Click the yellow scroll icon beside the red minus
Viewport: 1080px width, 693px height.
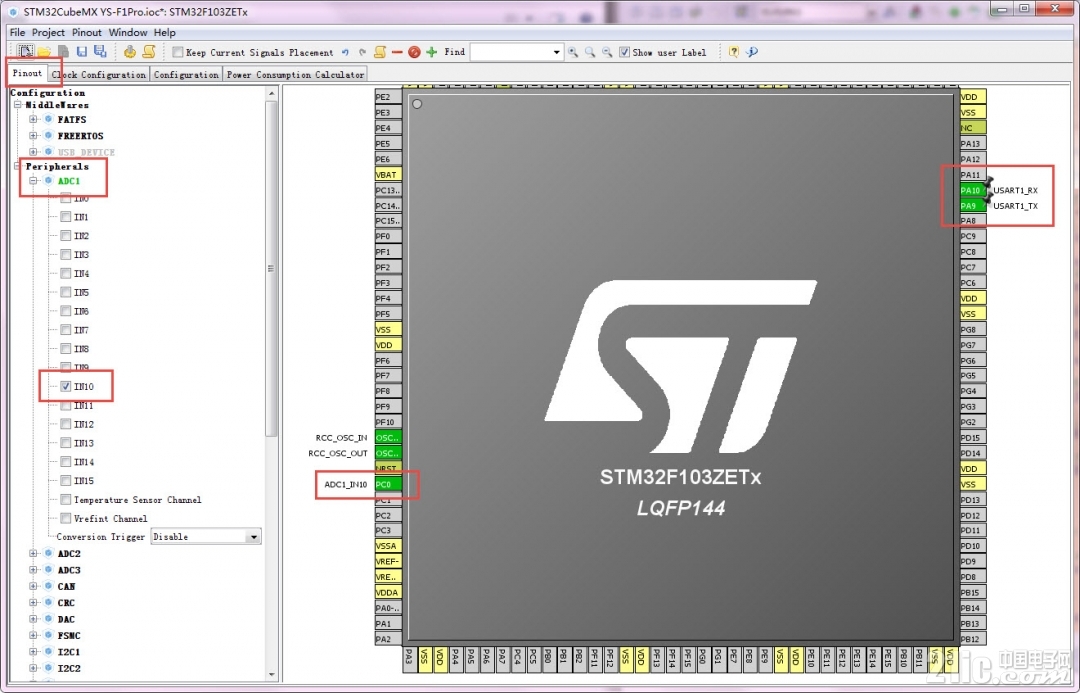(x=380, y=52)
